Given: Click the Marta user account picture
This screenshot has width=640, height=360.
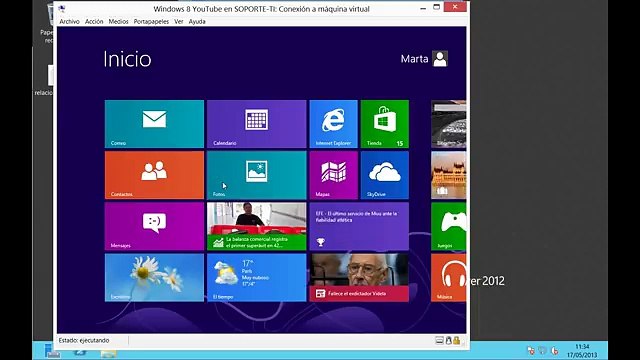Looking at the screenshot, I should [440, 59].
